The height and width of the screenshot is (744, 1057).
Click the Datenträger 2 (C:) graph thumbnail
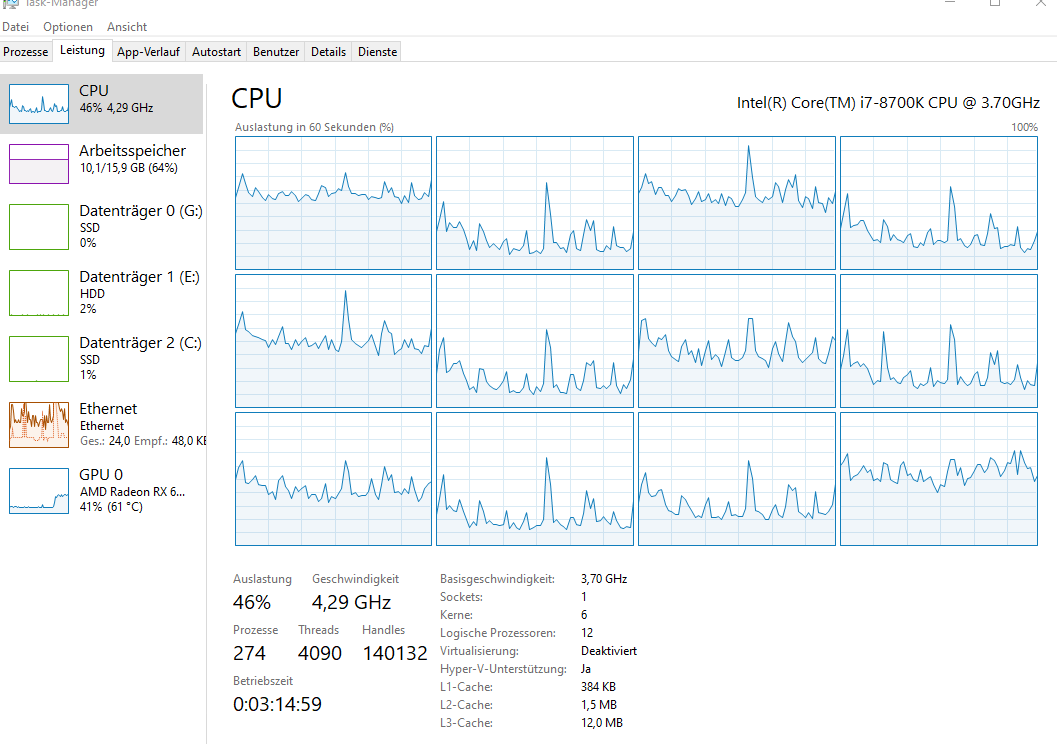39,359
